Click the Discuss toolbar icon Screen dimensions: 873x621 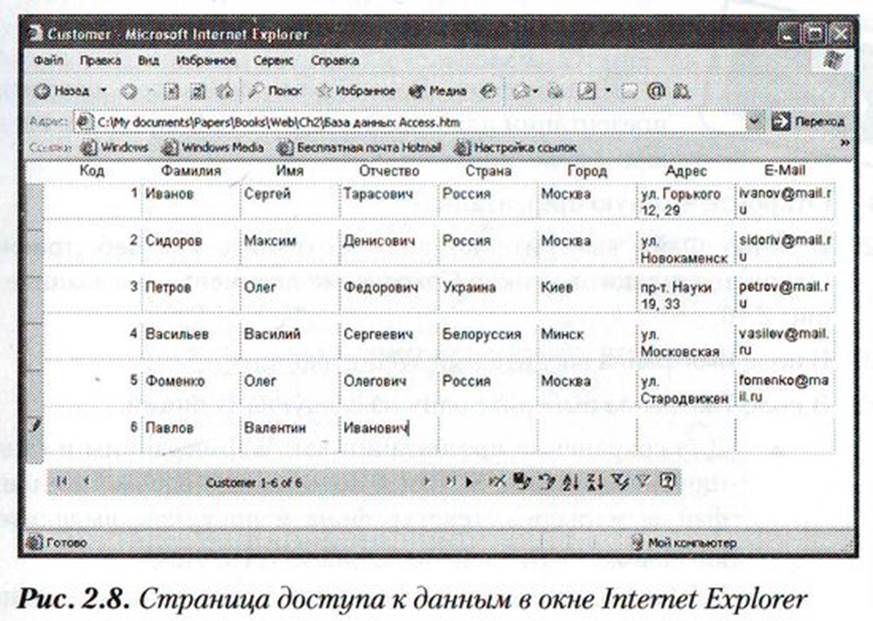point(629,91)
